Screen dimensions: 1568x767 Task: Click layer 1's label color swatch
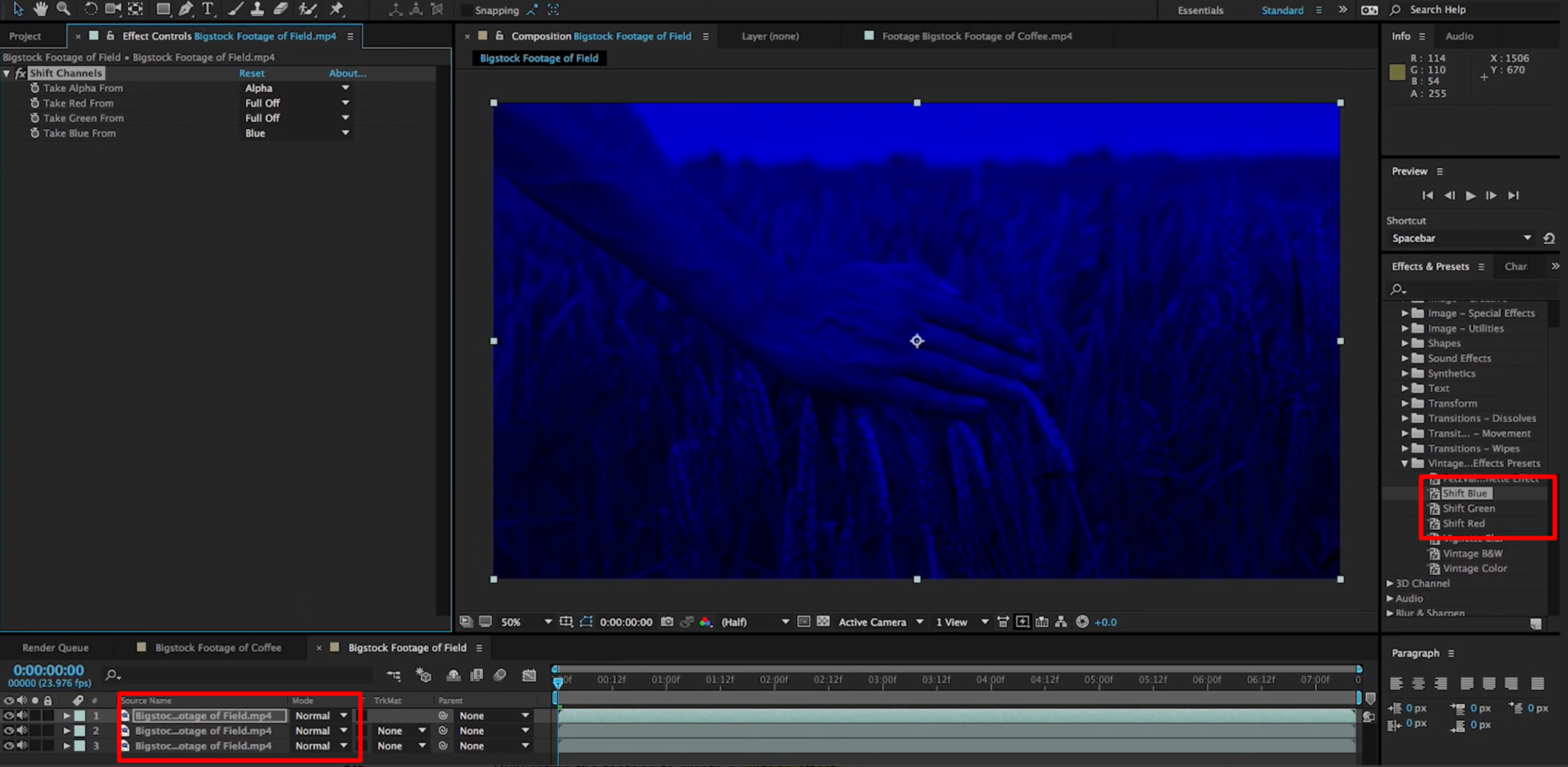[x=80, y=715]
